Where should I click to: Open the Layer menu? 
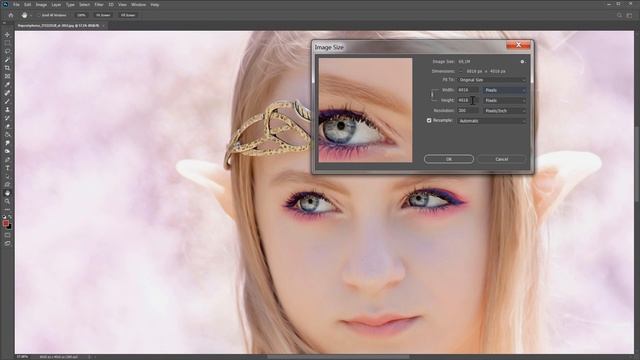pyautogui.click(x=56, y=4)
